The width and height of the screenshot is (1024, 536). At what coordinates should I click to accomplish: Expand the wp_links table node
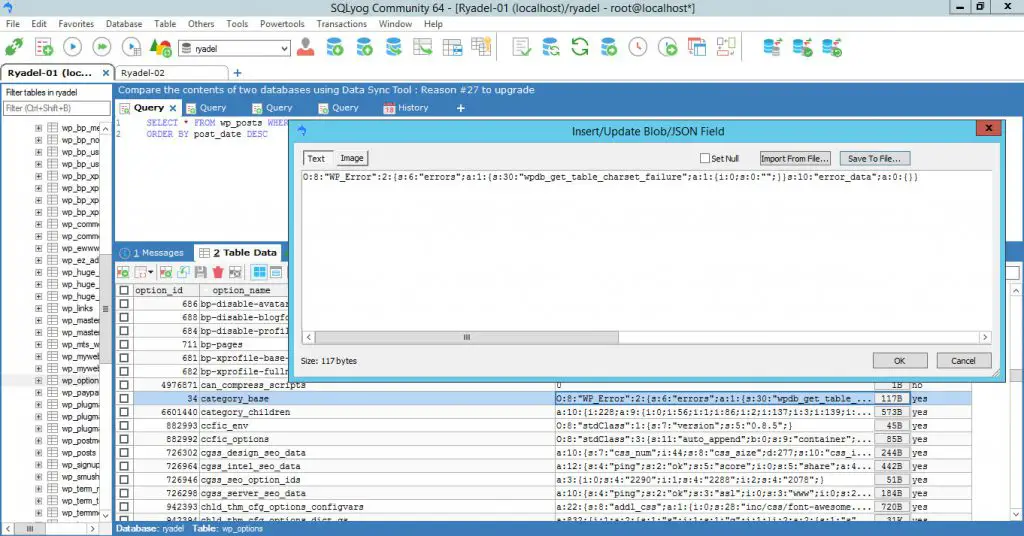[x=39, y=309]
